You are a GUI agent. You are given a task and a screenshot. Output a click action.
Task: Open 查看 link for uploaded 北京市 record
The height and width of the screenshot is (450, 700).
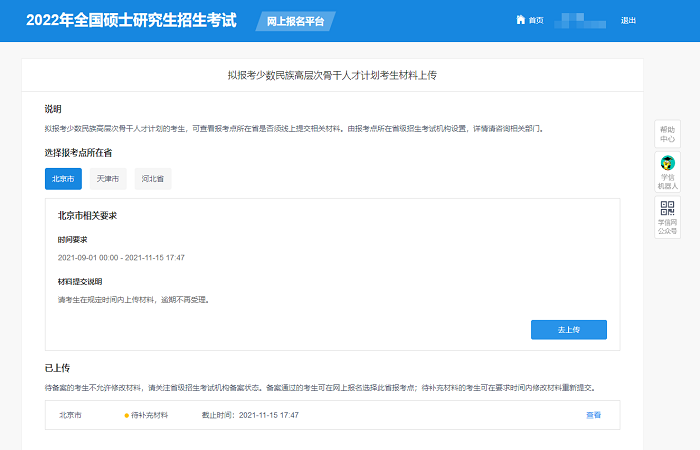coord(593,415)
